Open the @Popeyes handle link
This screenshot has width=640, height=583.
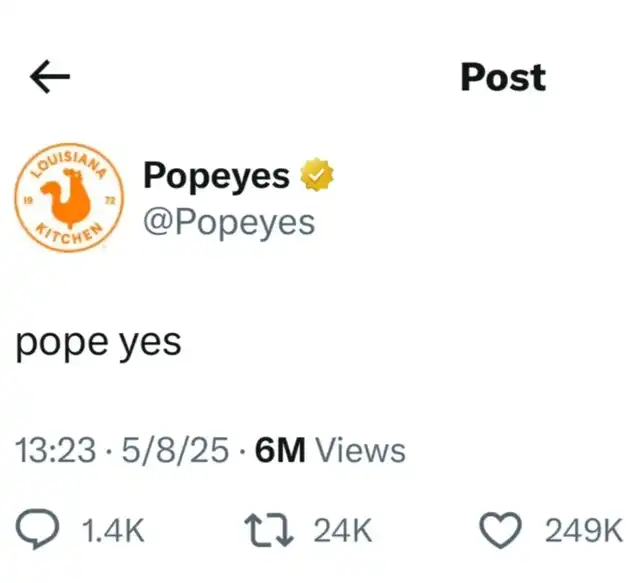[x=229, y=224]
